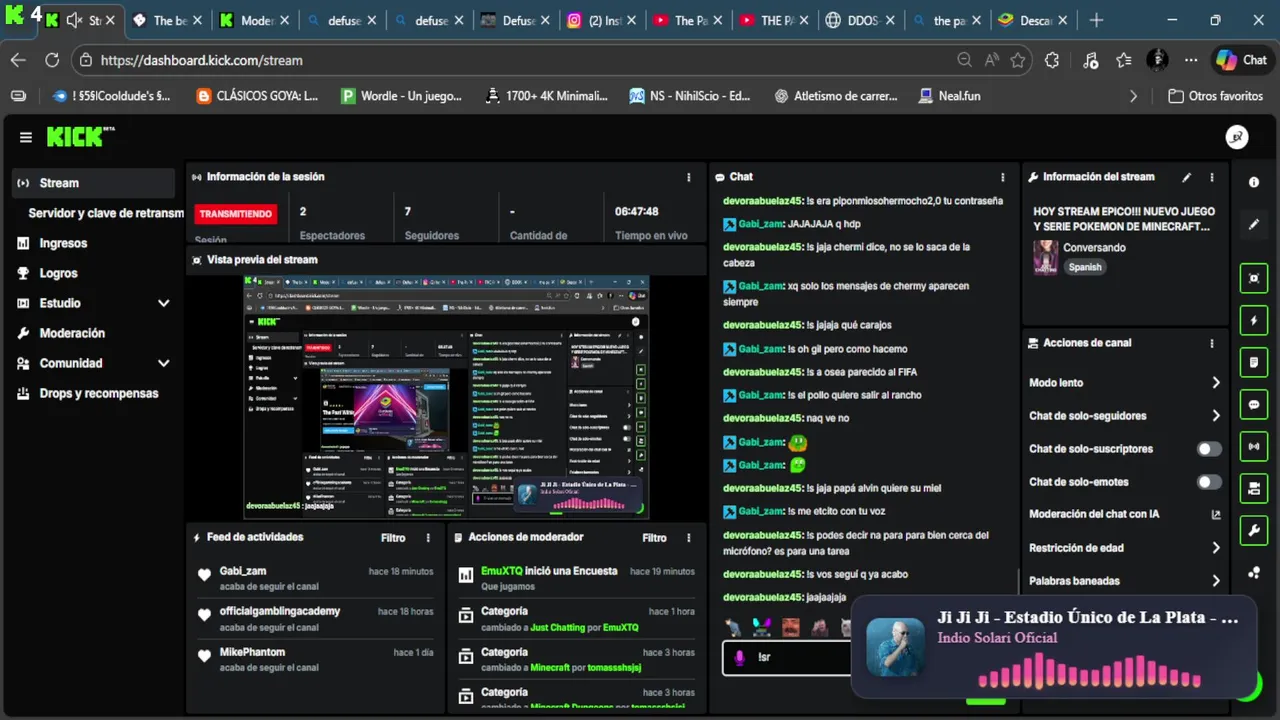Toggle the activity feed document sidebar icon
Screen dimensions: 1280x720
tap(1254, 362)
